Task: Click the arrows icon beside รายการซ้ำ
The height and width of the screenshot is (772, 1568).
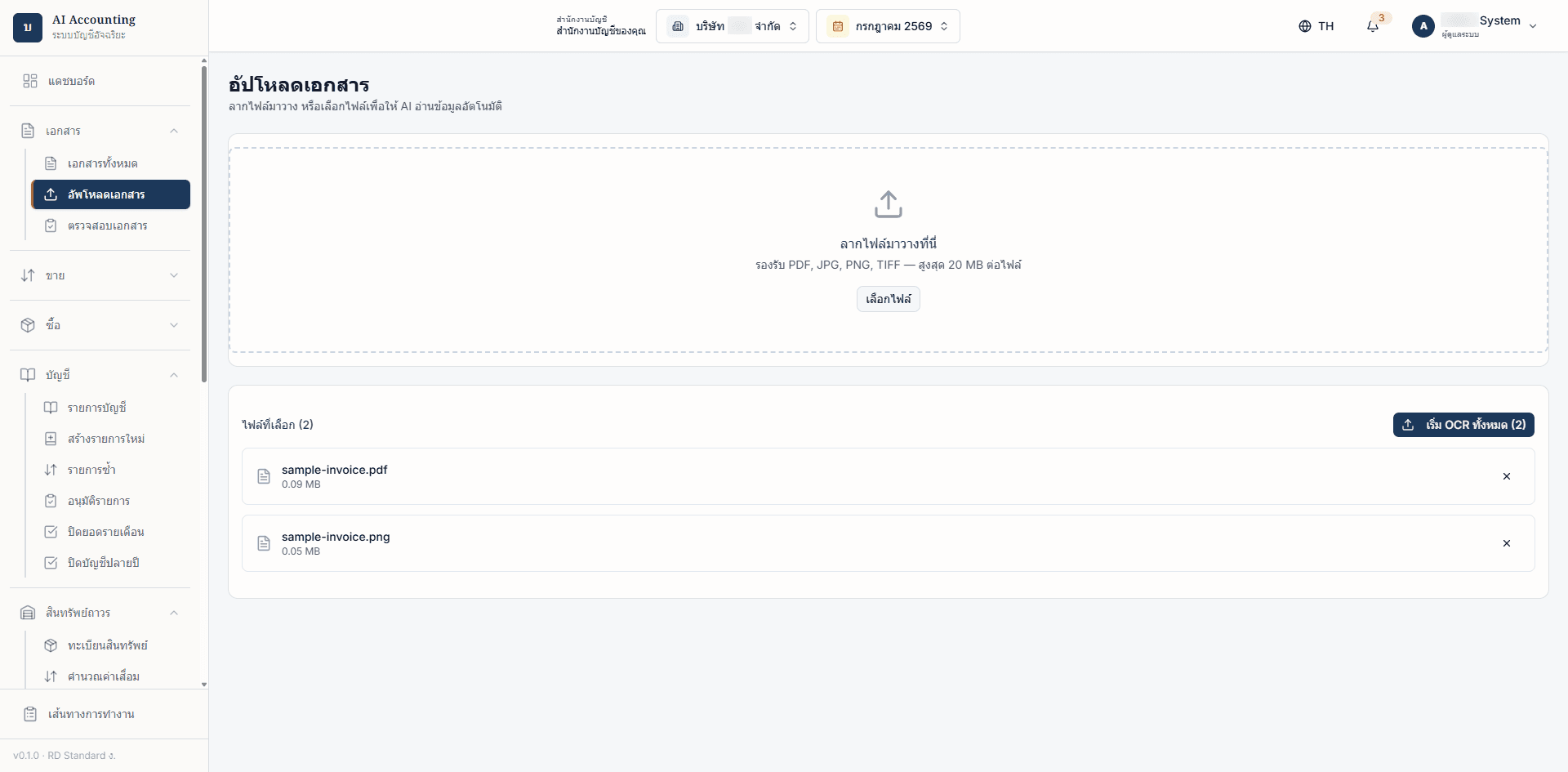Action: point(51,470)
